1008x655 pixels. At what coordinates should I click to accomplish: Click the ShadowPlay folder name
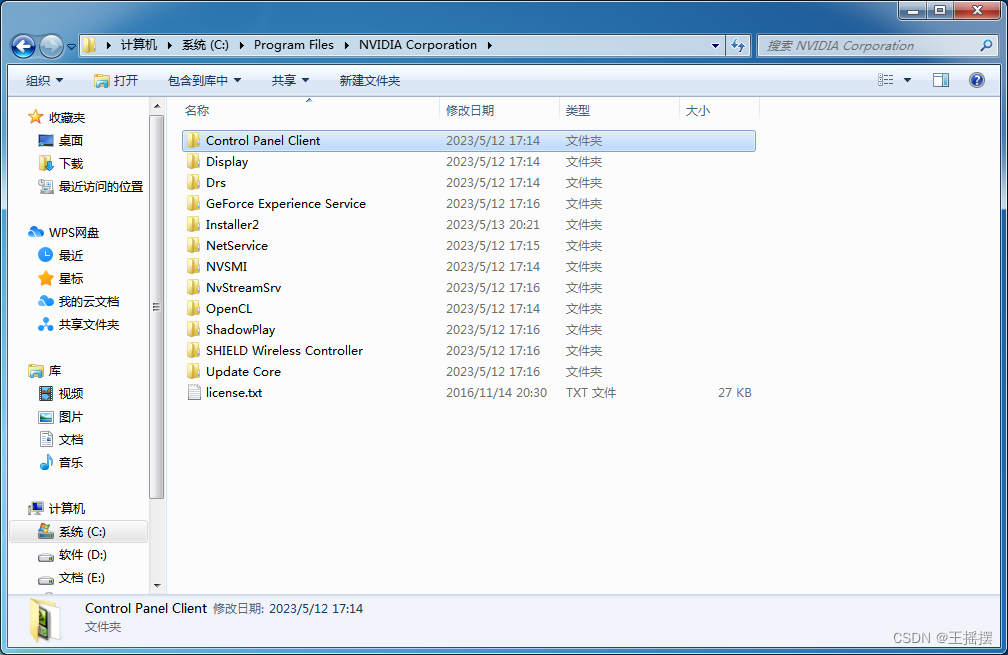pos(240,330)
